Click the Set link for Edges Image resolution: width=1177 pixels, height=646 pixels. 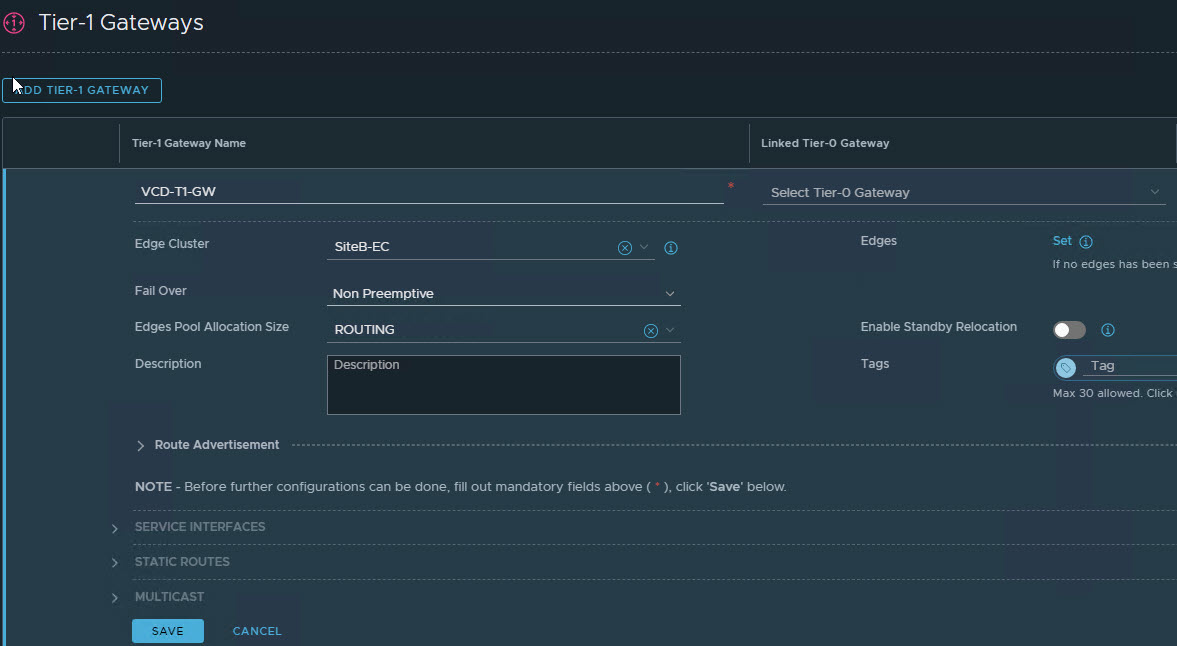[x=1062, y=241]
